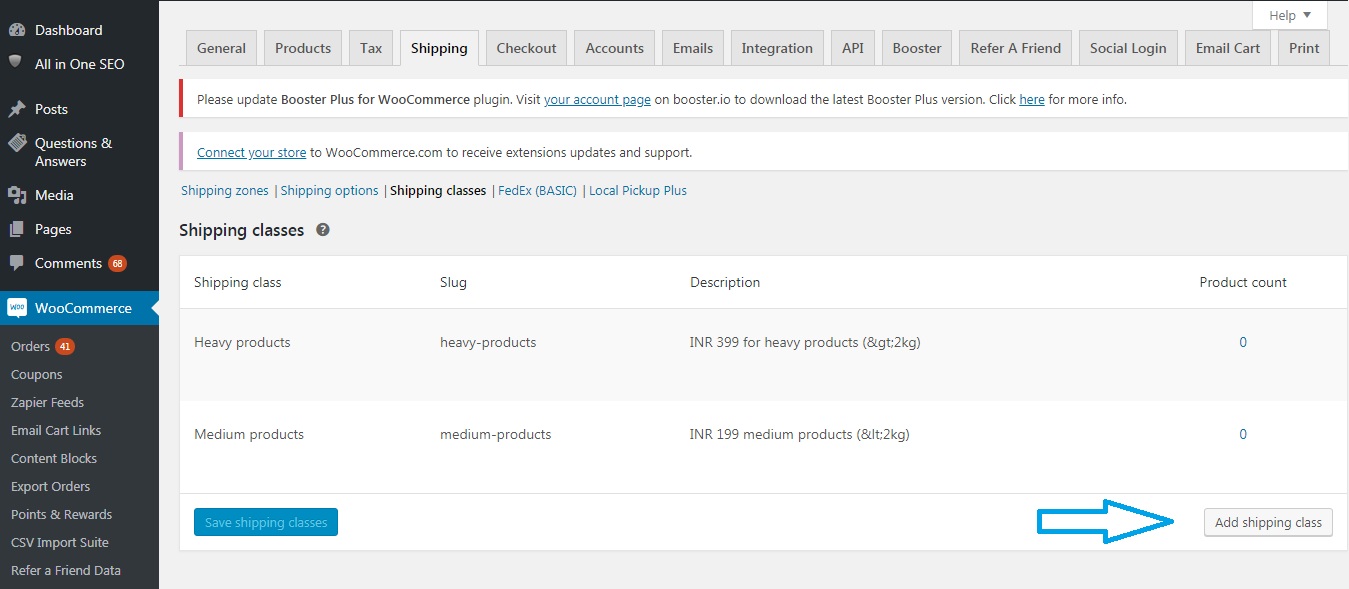Image resolution: width=1349 pixels, height=589 pixels.
Task: Open the Emails tab
Action: [x=693, y=48]
